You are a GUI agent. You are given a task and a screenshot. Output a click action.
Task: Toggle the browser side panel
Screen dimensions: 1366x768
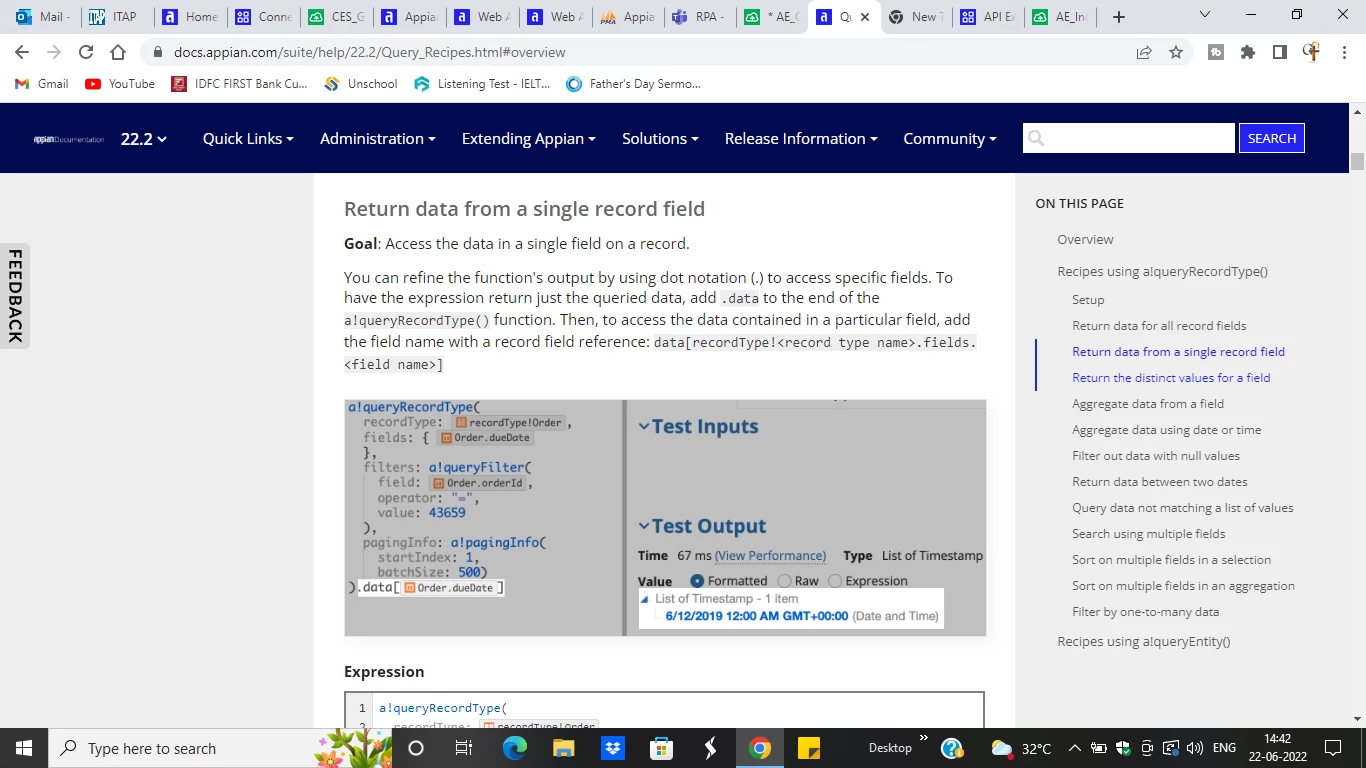[1279, 52]
